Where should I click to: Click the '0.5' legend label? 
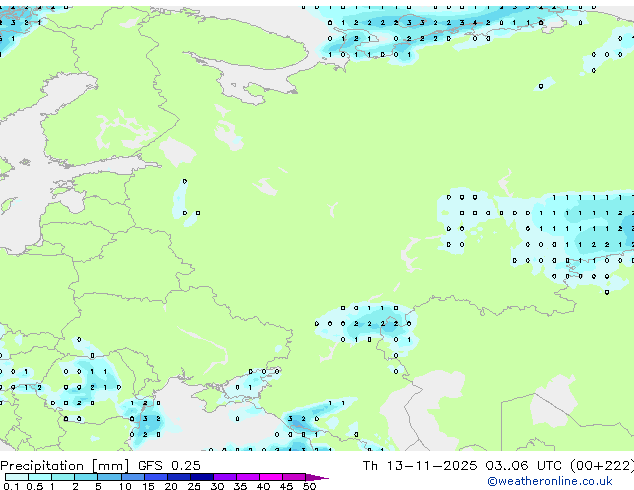click(35, 486)
